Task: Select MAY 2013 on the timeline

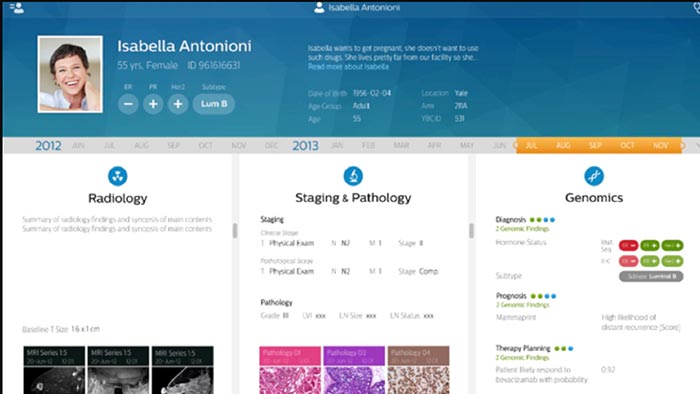Action: click(x=467, y=146)
